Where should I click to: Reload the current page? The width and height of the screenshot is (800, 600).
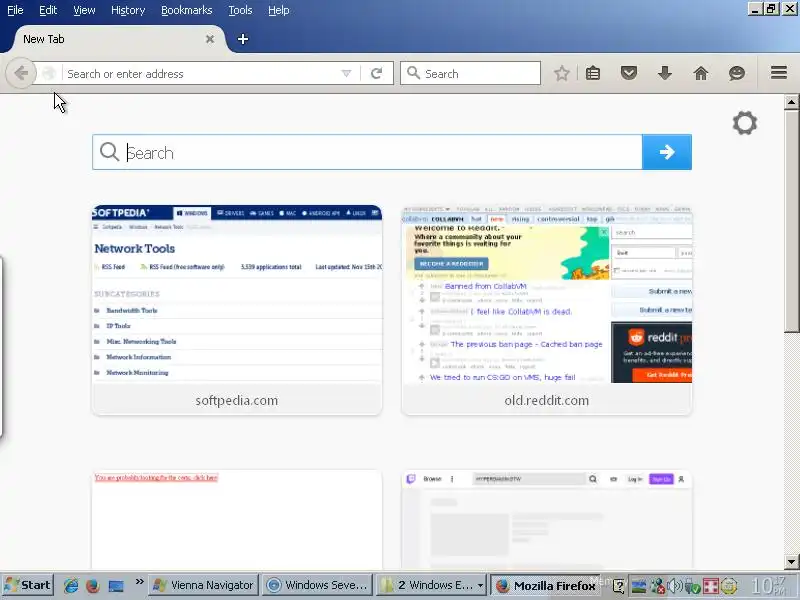pyautogui.click(x=377, y=73)
